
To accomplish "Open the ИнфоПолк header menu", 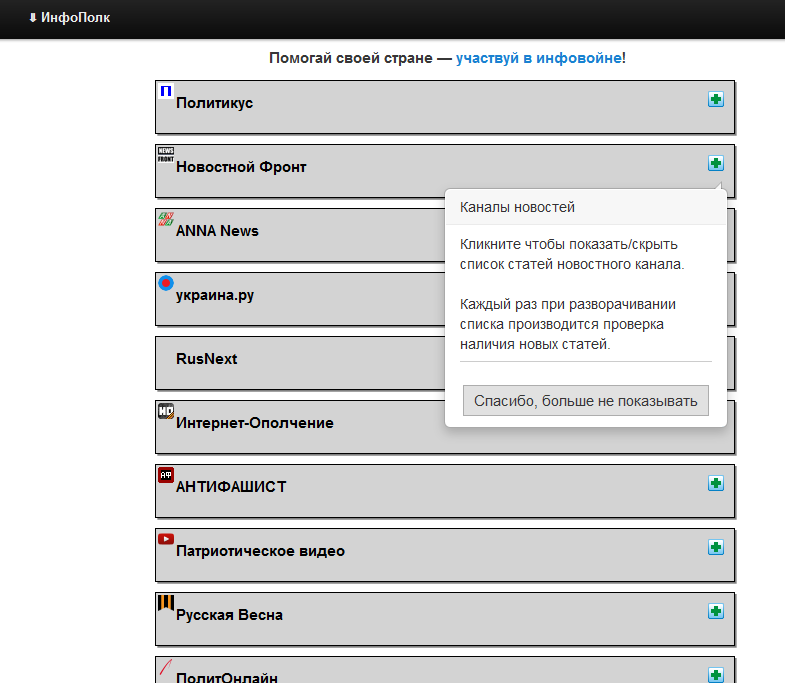I will tap(75, 18).
